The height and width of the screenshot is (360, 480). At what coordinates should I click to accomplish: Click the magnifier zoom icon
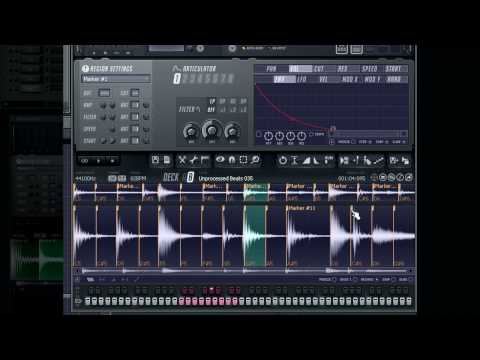pos(255,160)
